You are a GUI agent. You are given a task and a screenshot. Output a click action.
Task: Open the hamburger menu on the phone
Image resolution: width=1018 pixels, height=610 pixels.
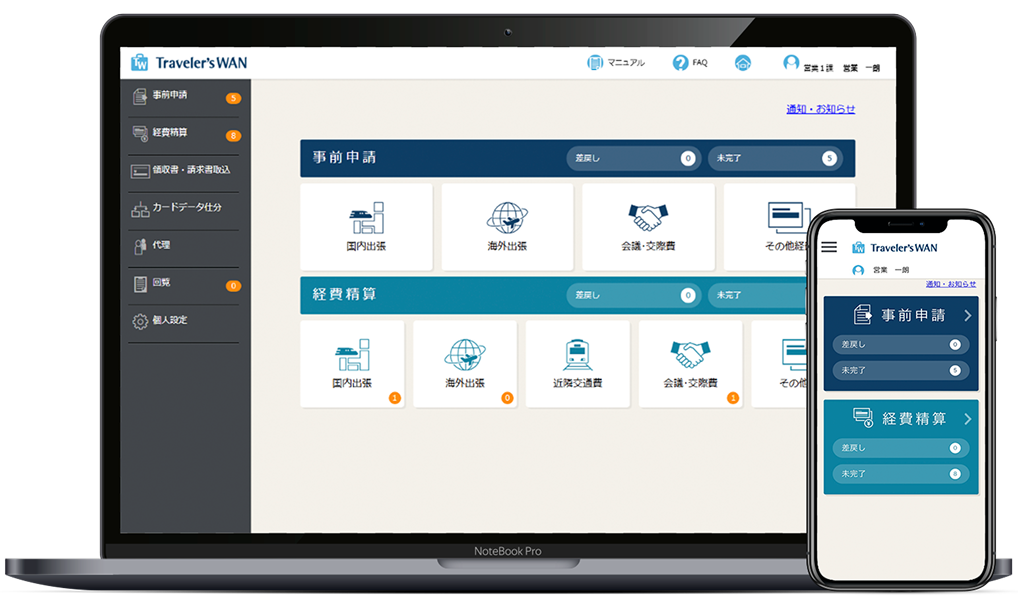tap(829, 247)
